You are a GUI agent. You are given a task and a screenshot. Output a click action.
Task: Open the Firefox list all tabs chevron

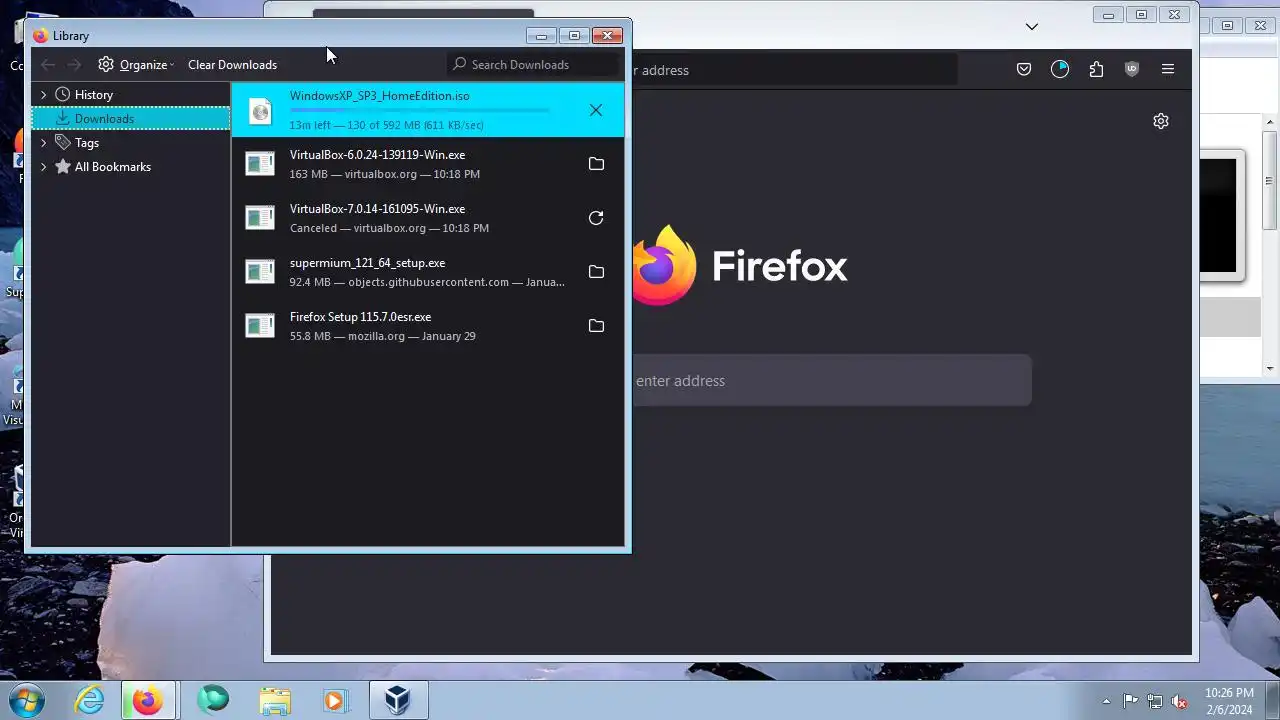[x=1032, y=26]
